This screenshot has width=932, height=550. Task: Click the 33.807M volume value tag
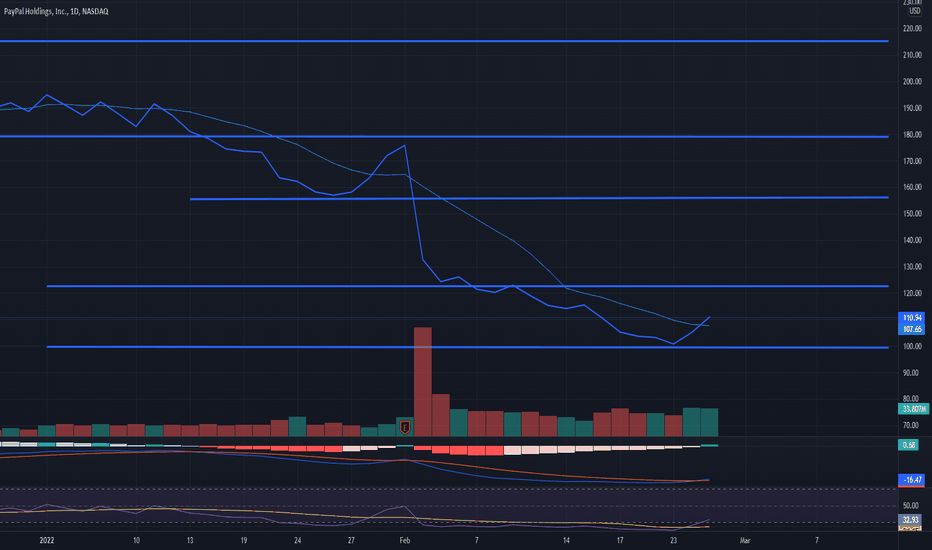913,409
